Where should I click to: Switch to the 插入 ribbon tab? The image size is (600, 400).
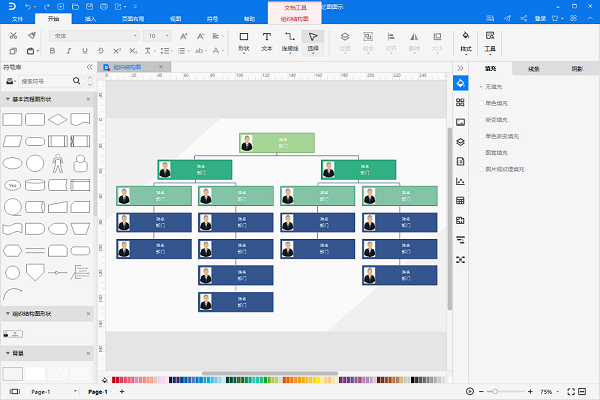point(91,18)
